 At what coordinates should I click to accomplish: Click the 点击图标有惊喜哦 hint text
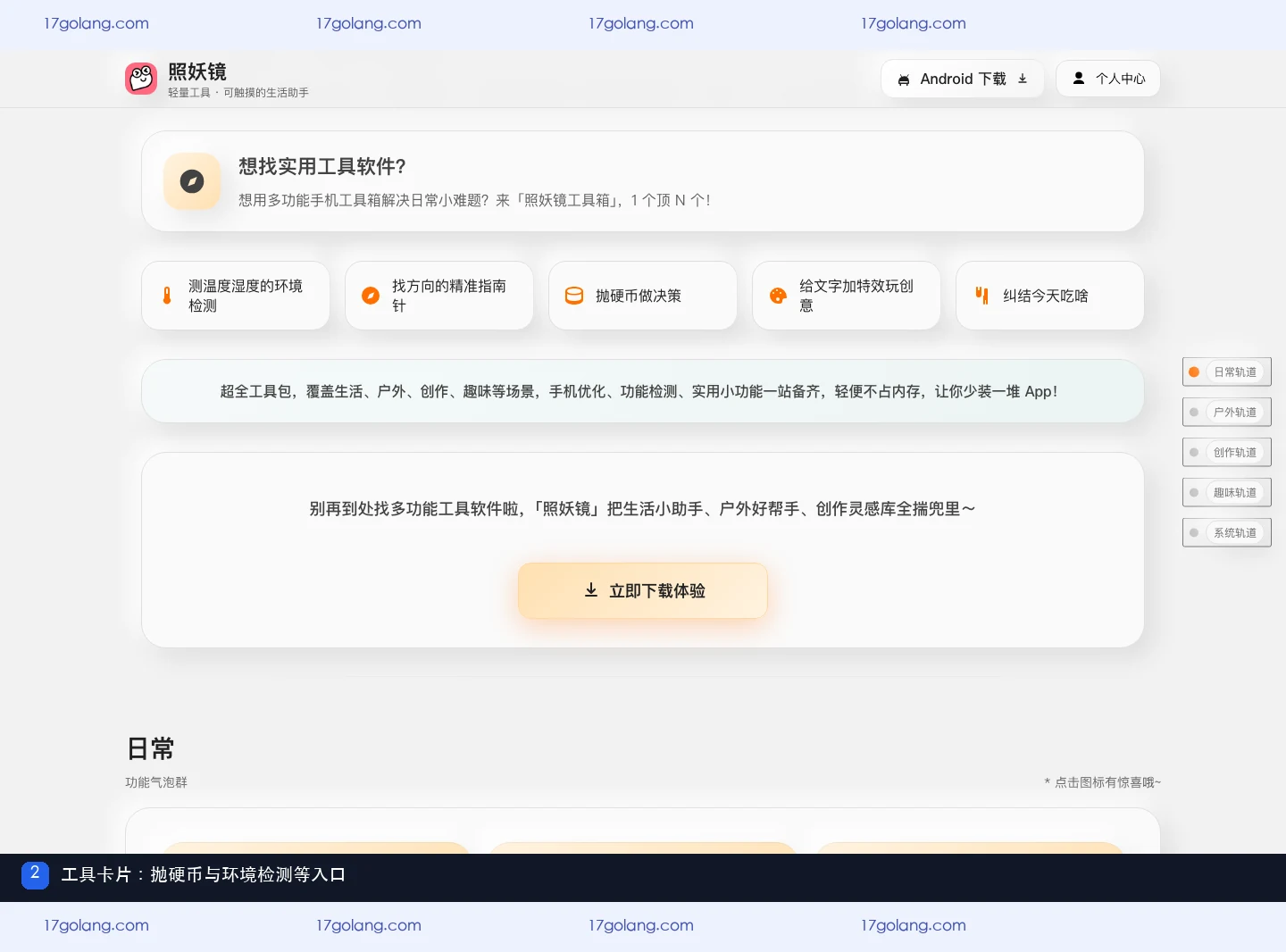click(x=1103, y=782)
